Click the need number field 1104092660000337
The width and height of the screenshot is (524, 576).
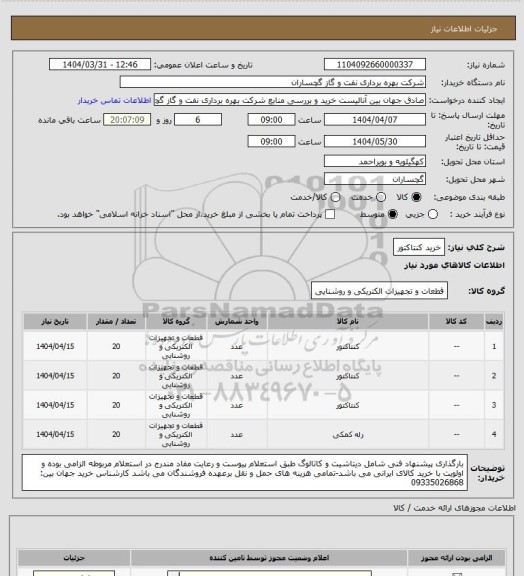[x=375, y=65]
